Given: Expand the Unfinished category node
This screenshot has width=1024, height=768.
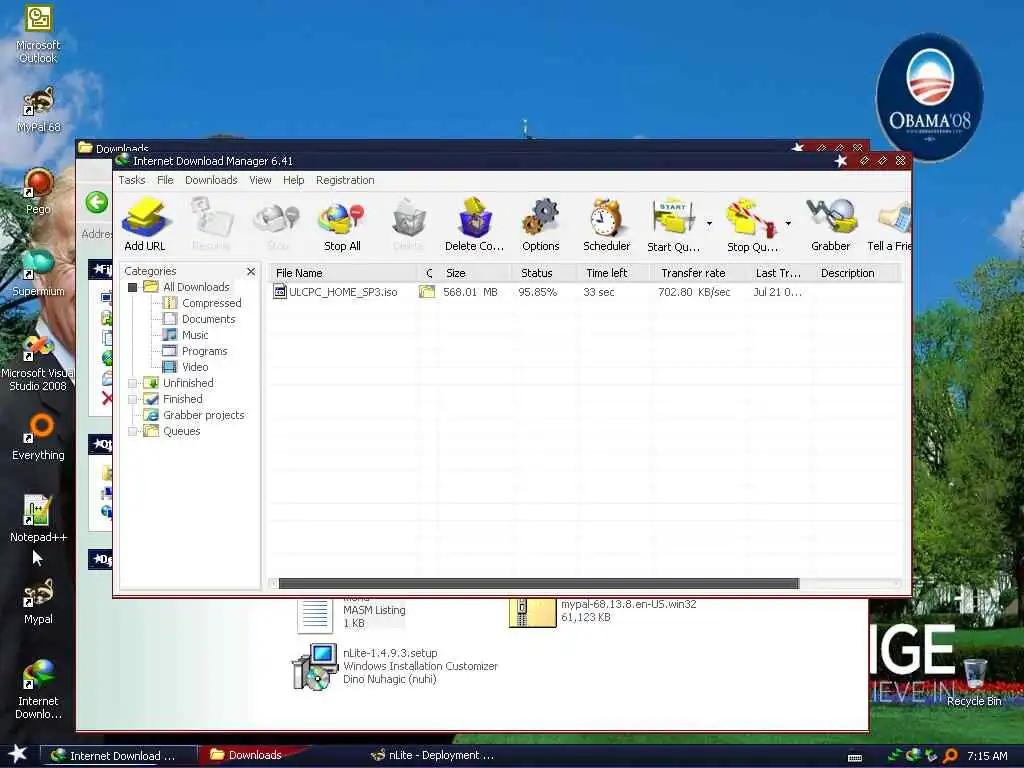Looking at the screenshot, I should pyautogui.click(x=133, y=383).
